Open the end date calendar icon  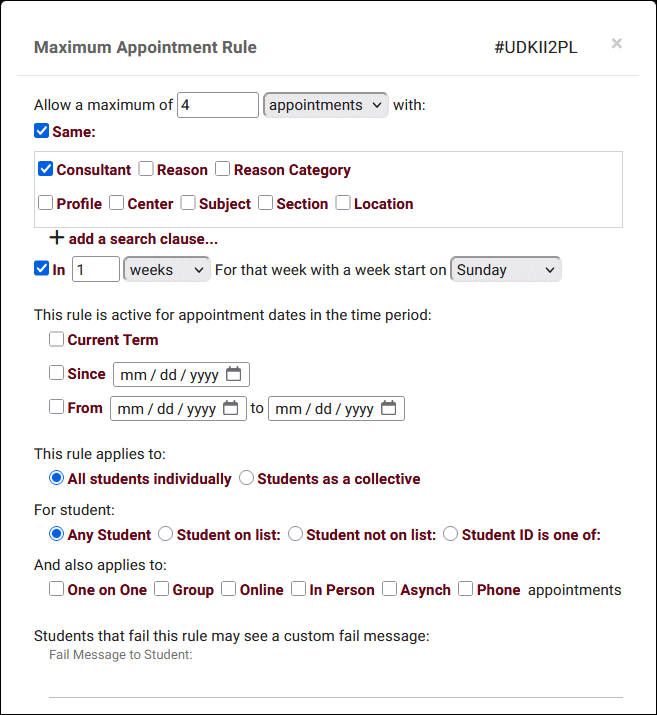tap(388, 408)
